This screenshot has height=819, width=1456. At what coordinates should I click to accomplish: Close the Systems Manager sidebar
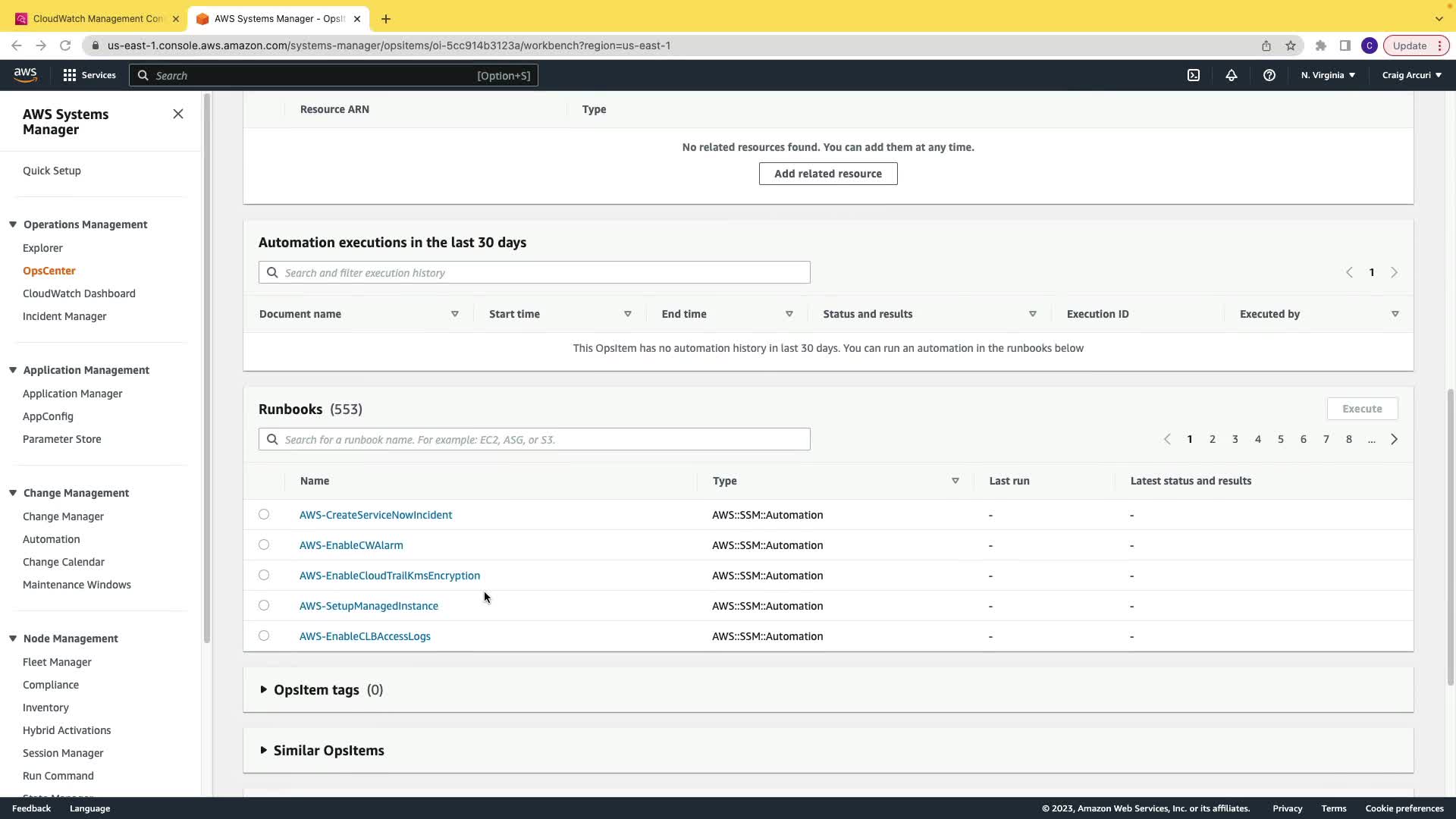[178, 114]
